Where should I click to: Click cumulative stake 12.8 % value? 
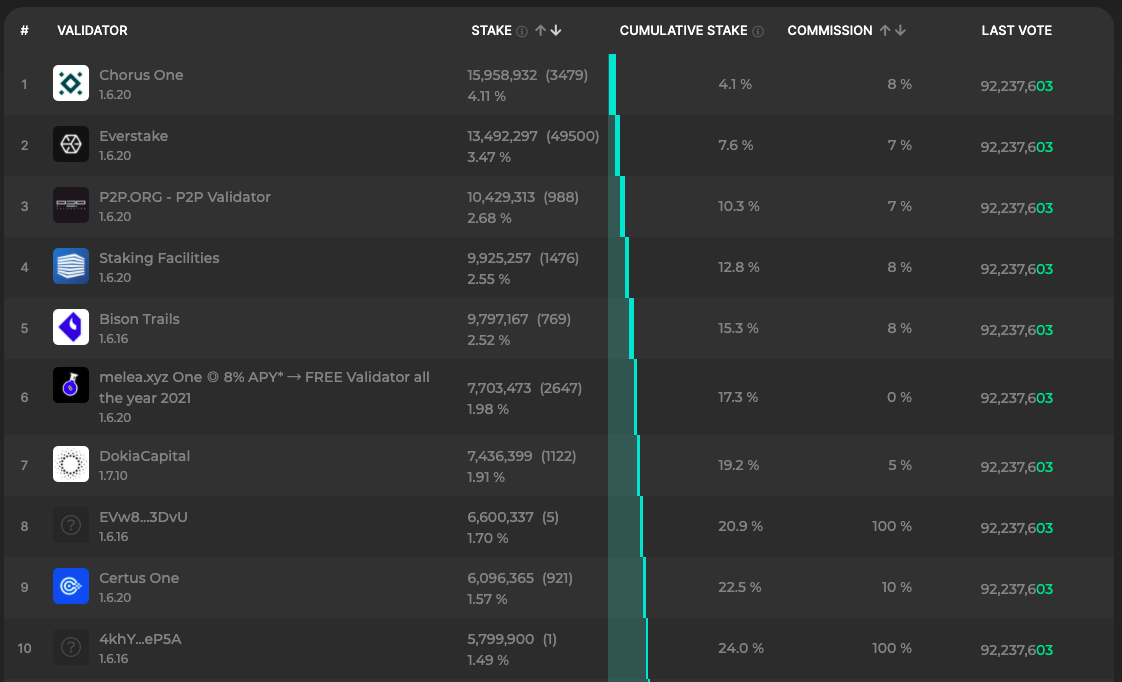pyautogui.click(x=738, y=267)
